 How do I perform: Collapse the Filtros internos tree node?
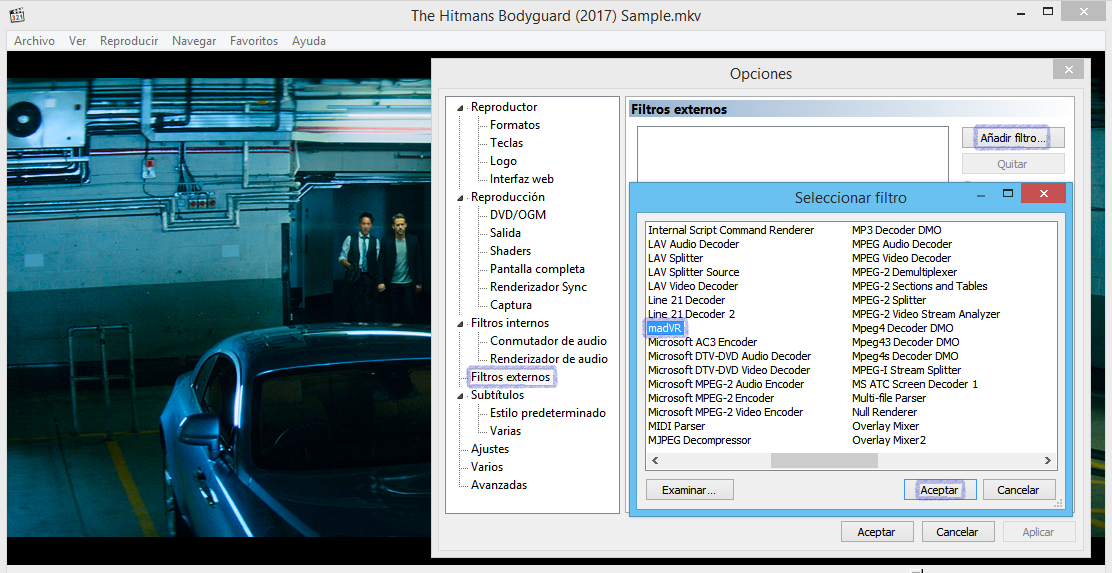tap(461, 324)
